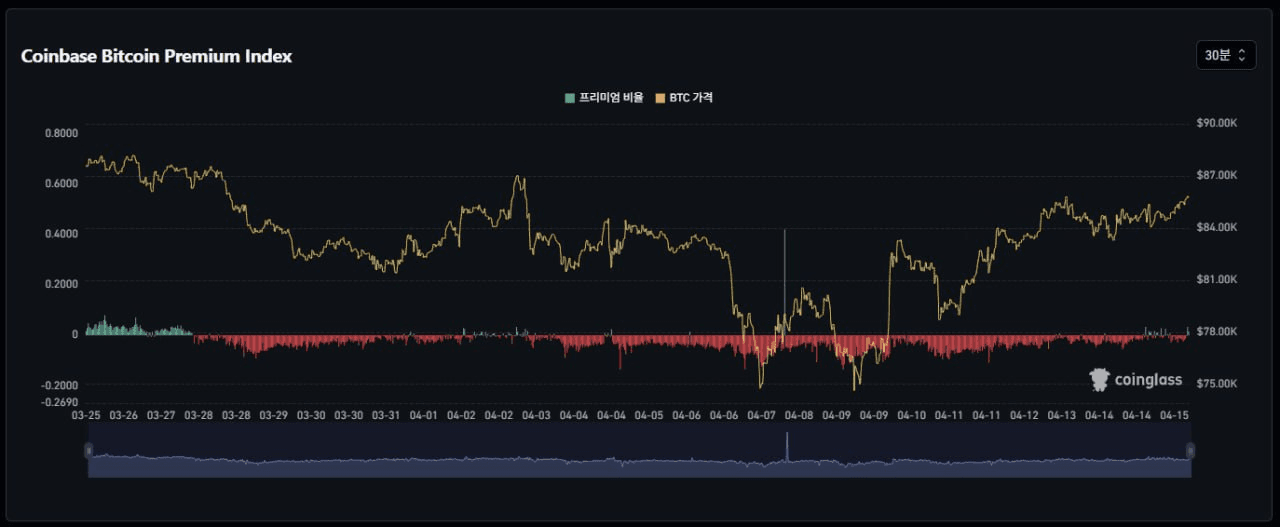Click the -0.2690 premium axis label

59,402
